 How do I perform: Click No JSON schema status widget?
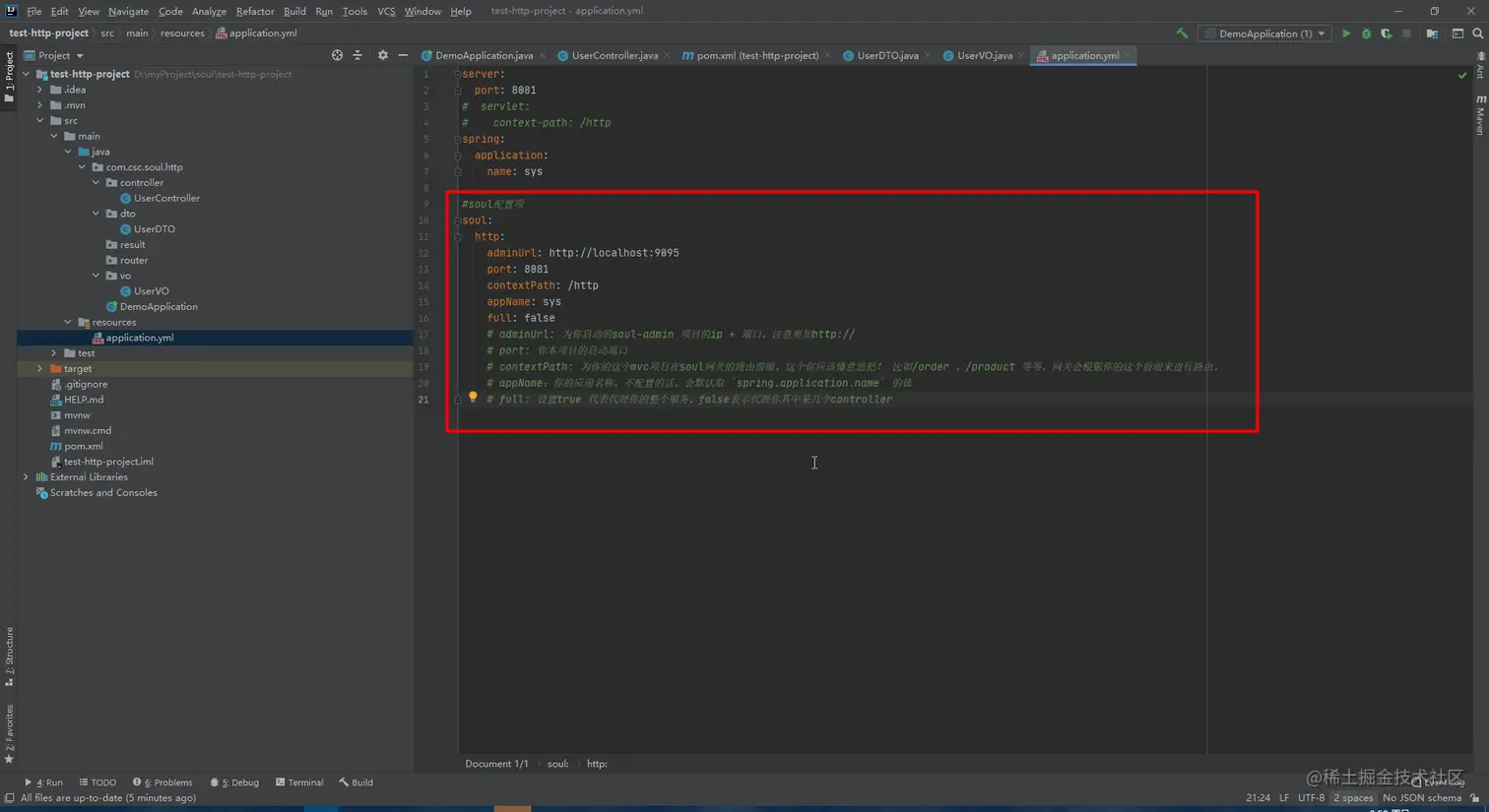[x=1422, y=798]
